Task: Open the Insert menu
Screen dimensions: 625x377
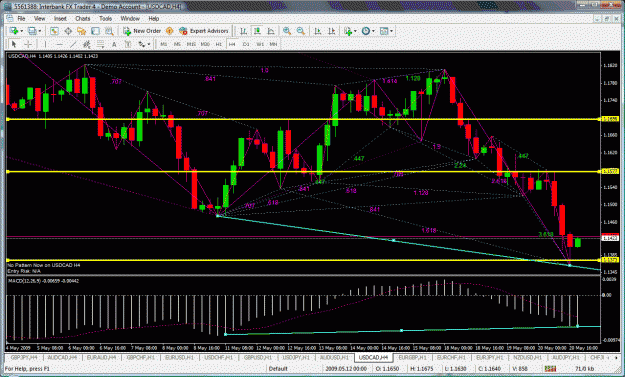Action: pyautogui.click(x=60, y=18)
